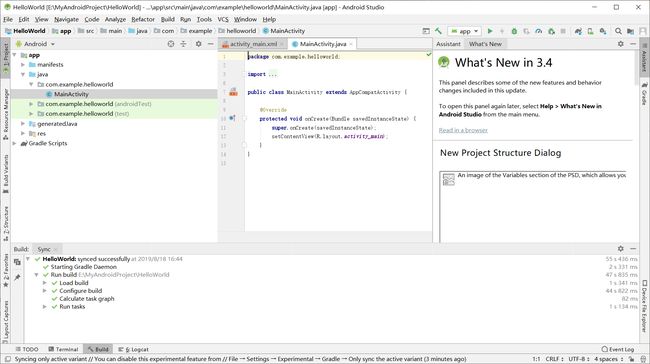Close the MainActivity.java tab

click(351, 44)
